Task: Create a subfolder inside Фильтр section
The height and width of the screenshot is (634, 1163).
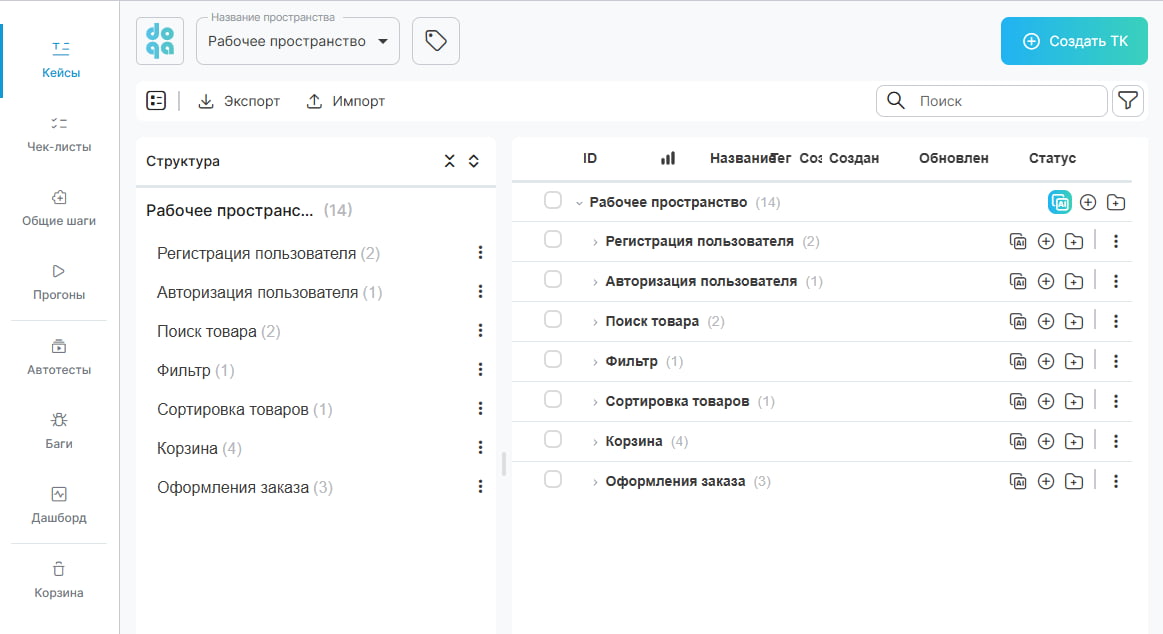Action: pyautogui.click(x=1074, y=361)
